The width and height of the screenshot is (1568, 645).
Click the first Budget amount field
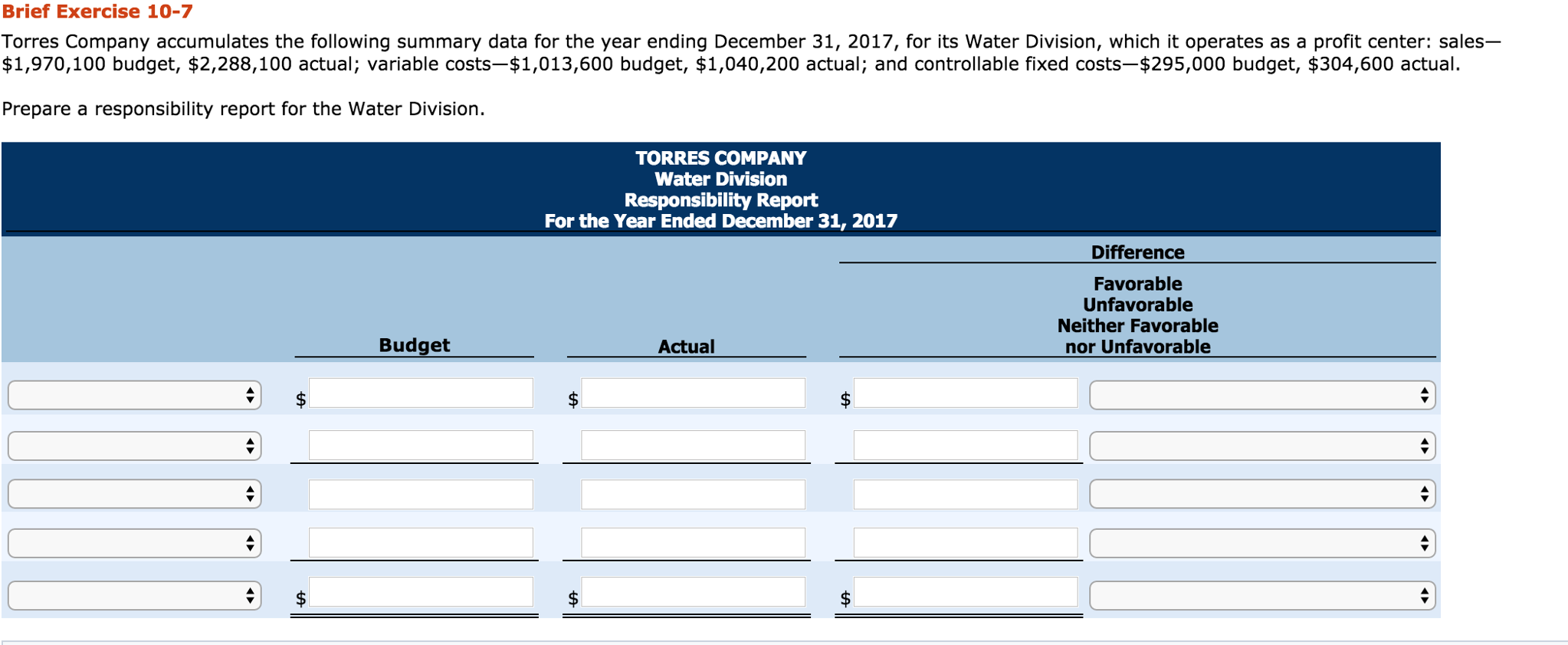[x=422, y=393]
